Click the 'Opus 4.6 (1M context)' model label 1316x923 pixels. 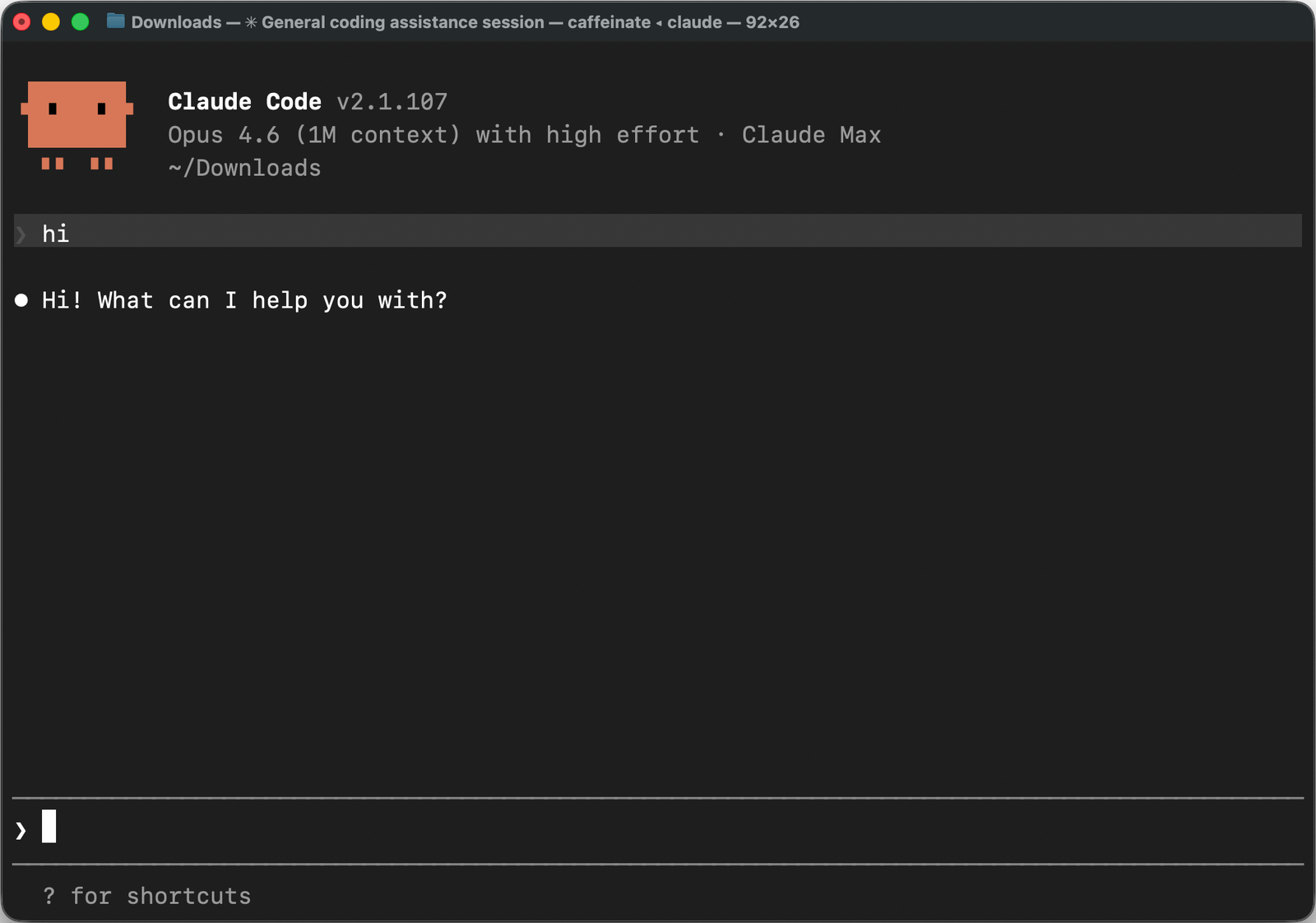coord(313,134)
